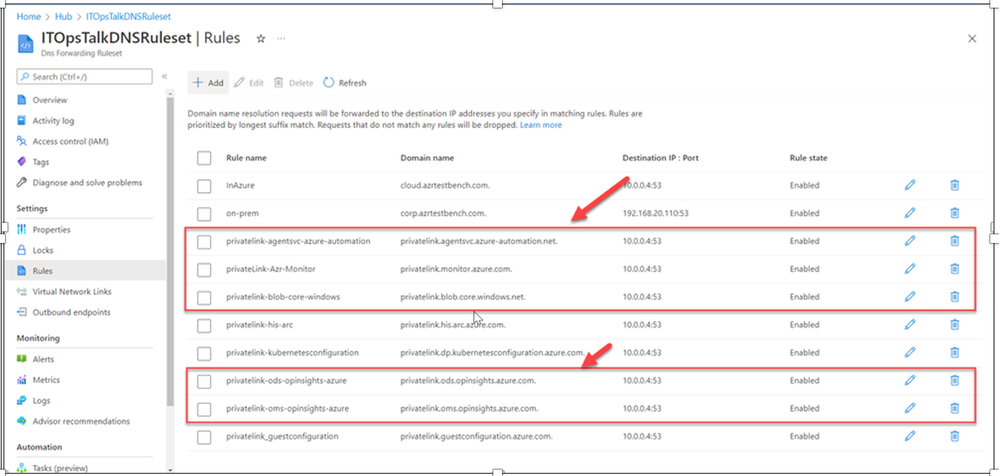Edit privateLink-Azr-Monitor rule pencil icon
Image resolution: width=999 pixels, height=476 pixels.
910,269
